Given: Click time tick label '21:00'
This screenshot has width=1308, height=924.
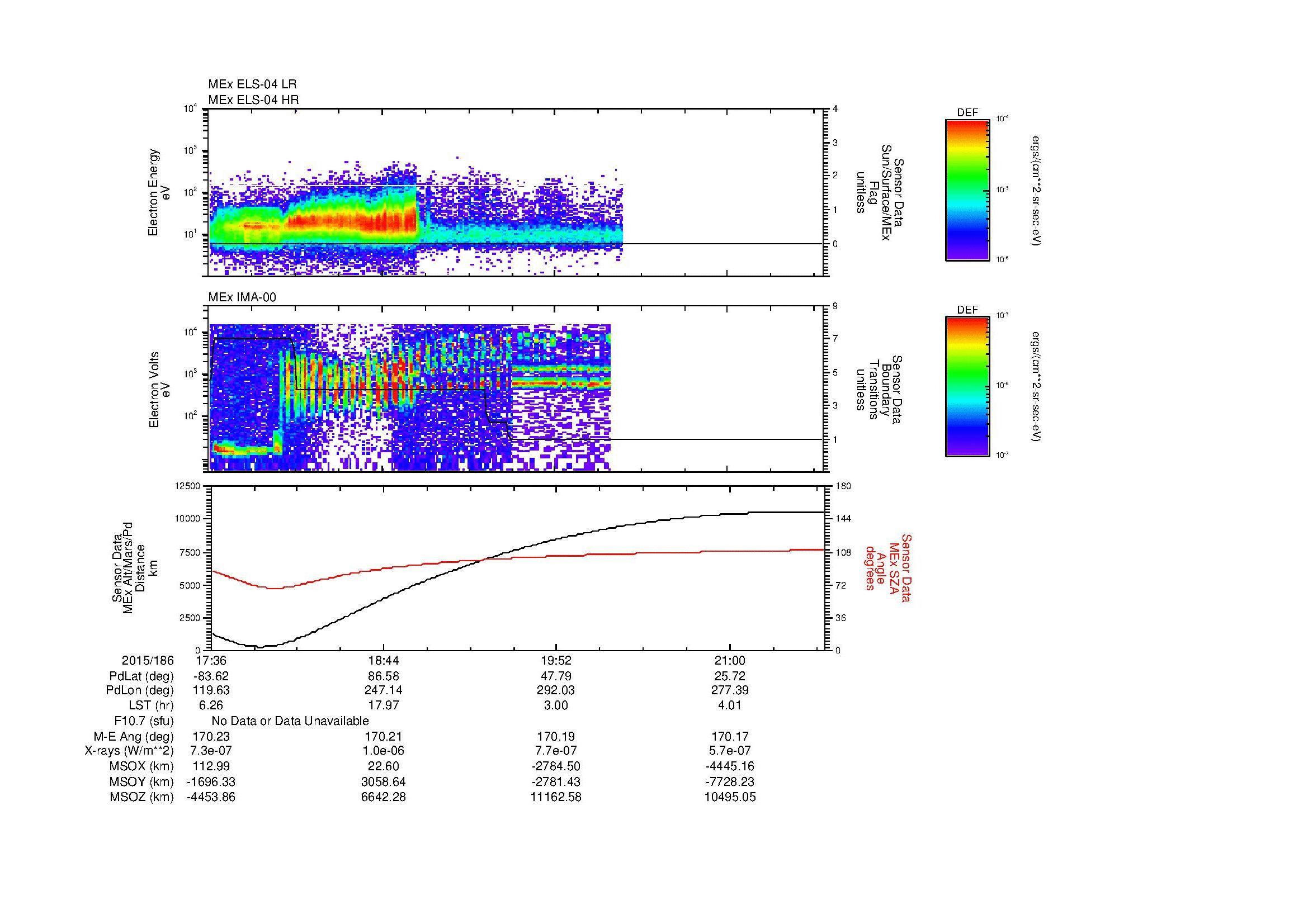Looking at the screenshot, I should (x=730, y=660).
